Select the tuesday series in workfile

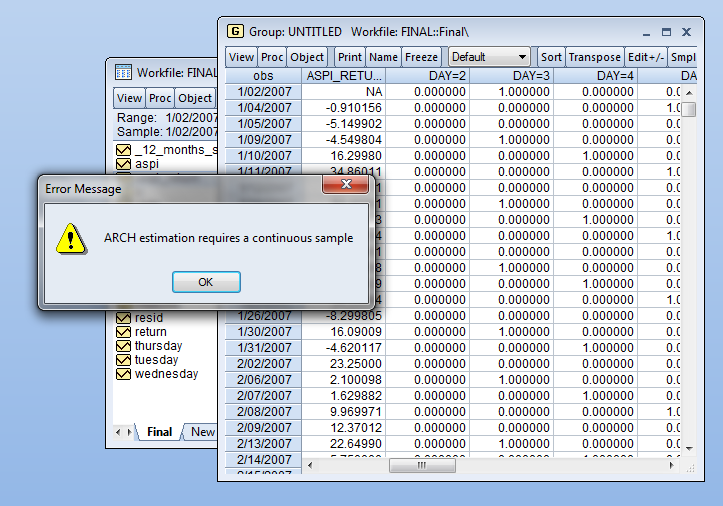[x=156, y=360]
